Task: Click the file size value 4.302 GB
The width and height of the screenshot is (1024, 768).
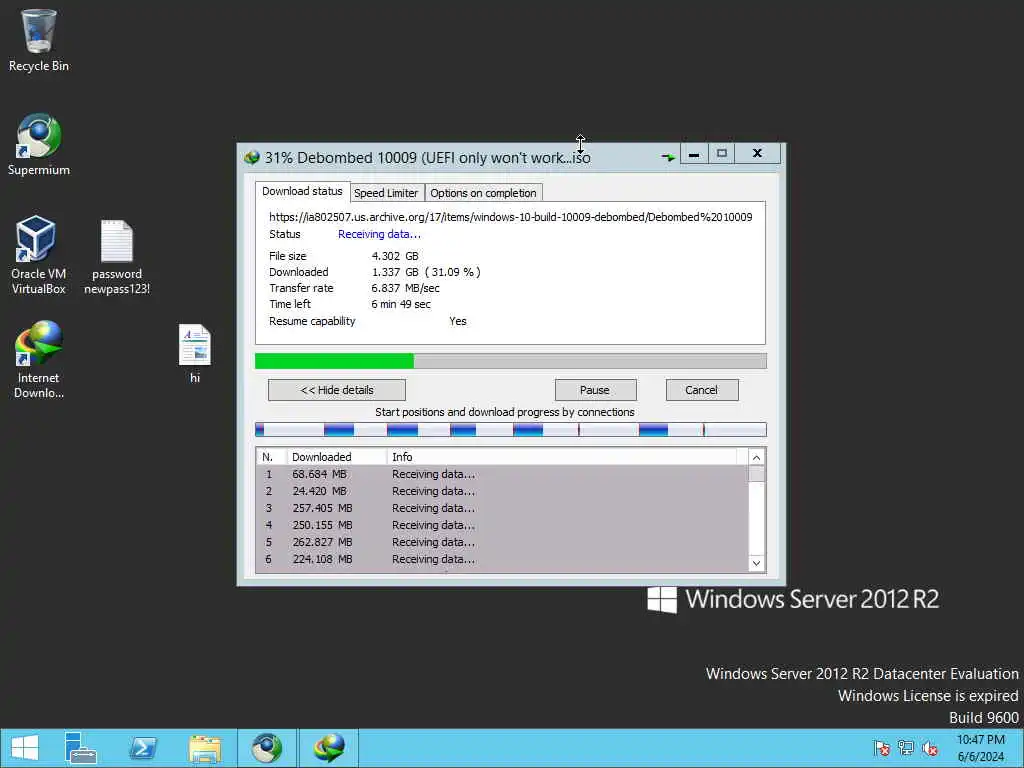Action: tap(395, 256)
